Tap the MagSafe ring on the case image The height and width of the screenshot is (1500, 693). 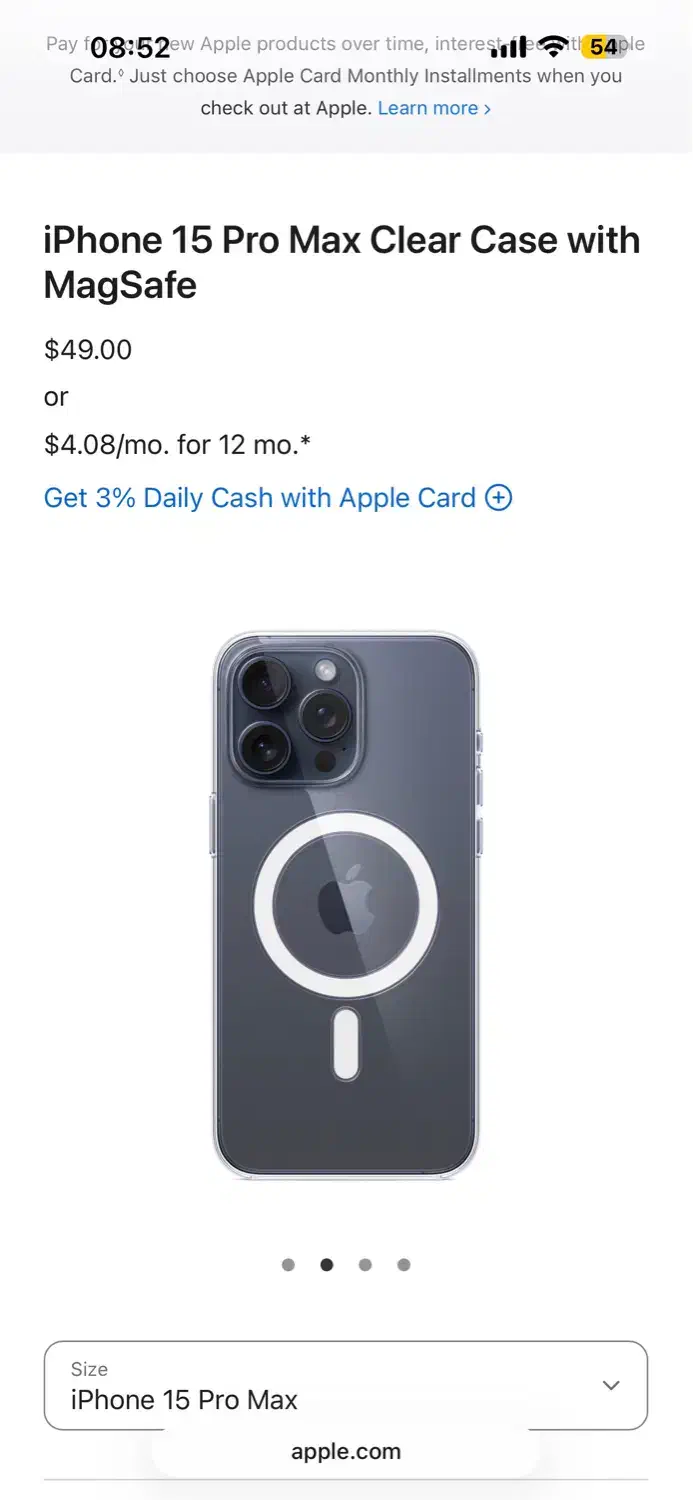click(x=346, y=905)
